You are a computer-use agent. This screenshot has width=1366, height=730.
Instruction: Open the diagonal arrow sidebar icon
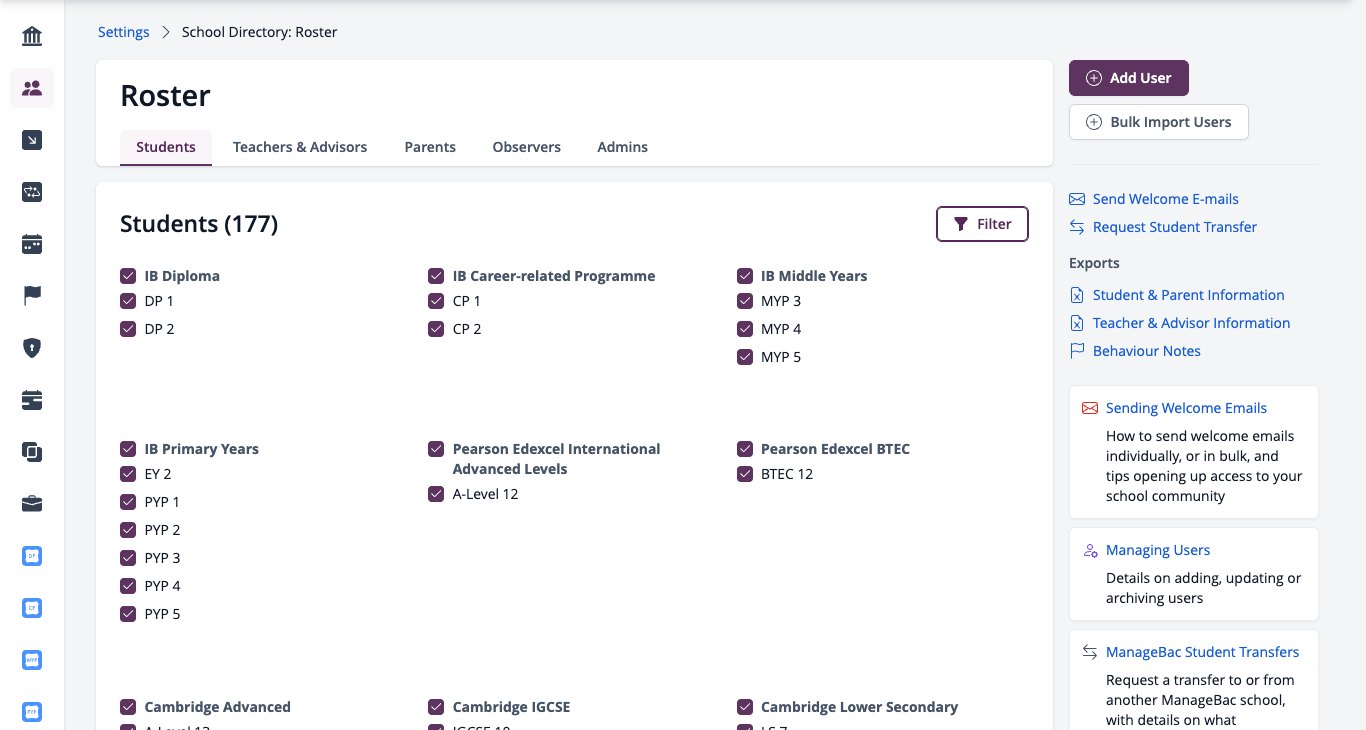coord(32,140)
